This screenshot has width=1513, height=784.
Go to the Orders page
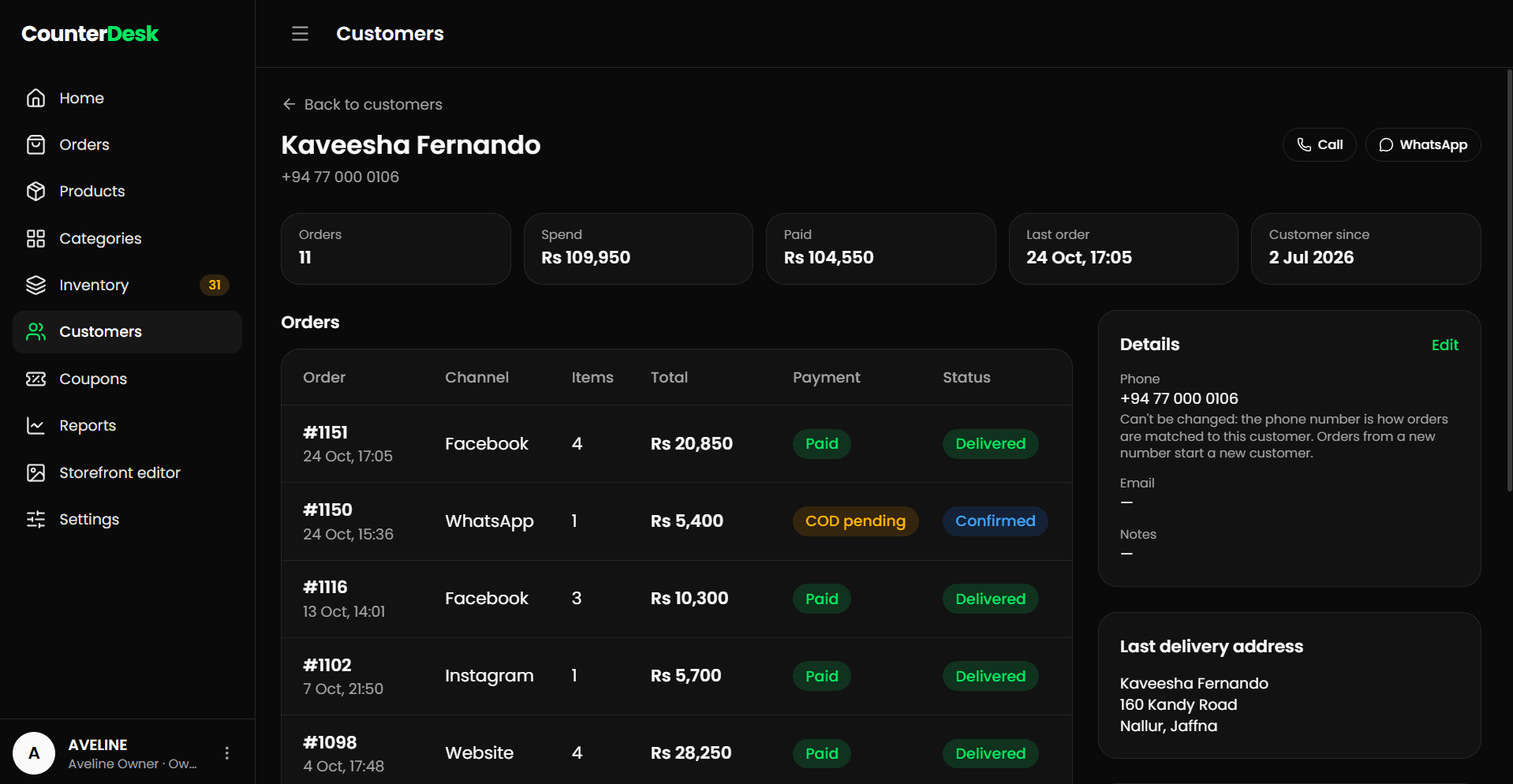[x=127, y=144]
